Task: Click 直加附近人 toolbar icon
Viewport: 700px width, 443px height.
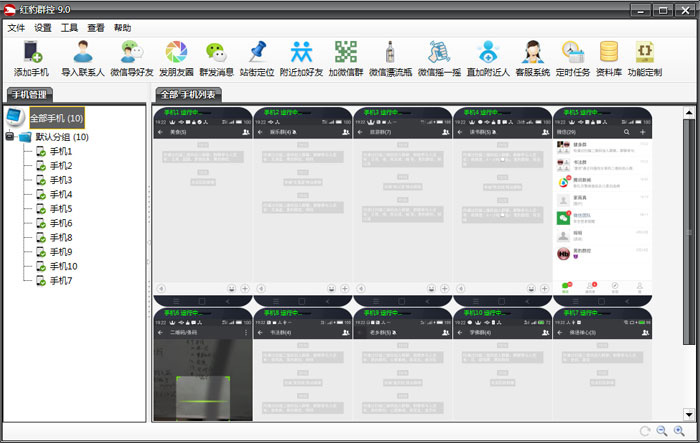Action: click(488, 58)
